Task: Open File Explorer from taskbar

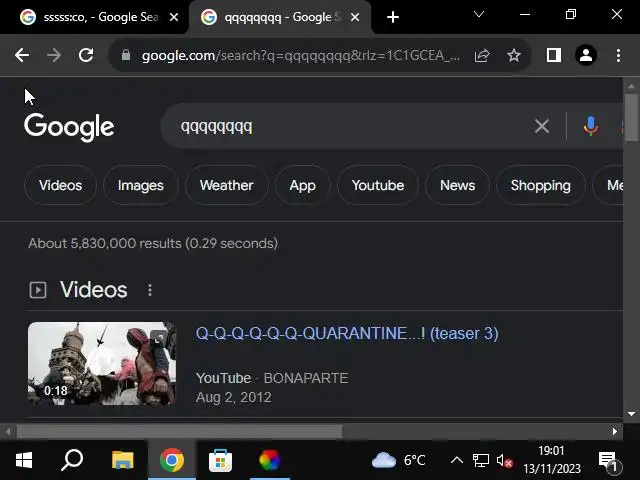Action: click(122, 460)
